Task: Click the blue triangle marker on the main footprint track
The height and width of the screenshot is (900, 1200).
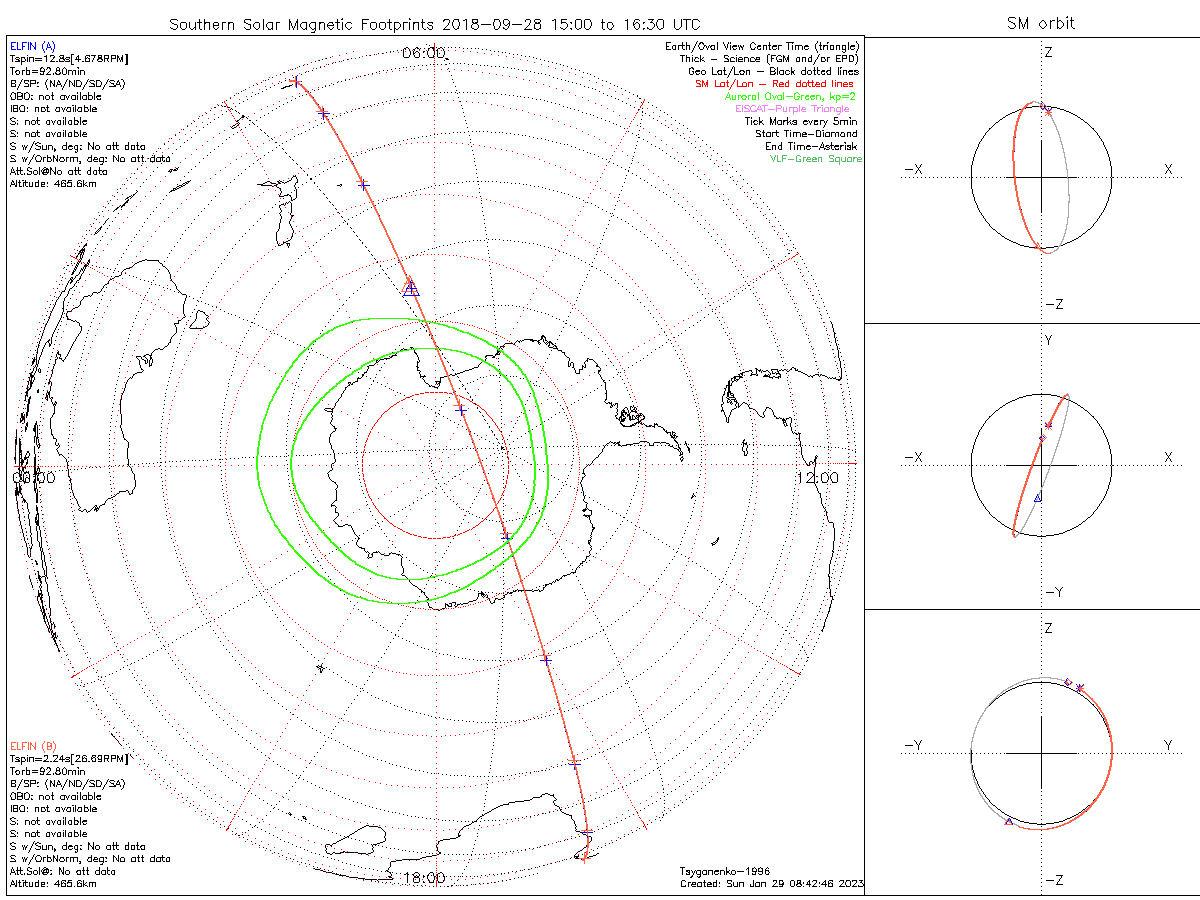Action: pos(411,289)
